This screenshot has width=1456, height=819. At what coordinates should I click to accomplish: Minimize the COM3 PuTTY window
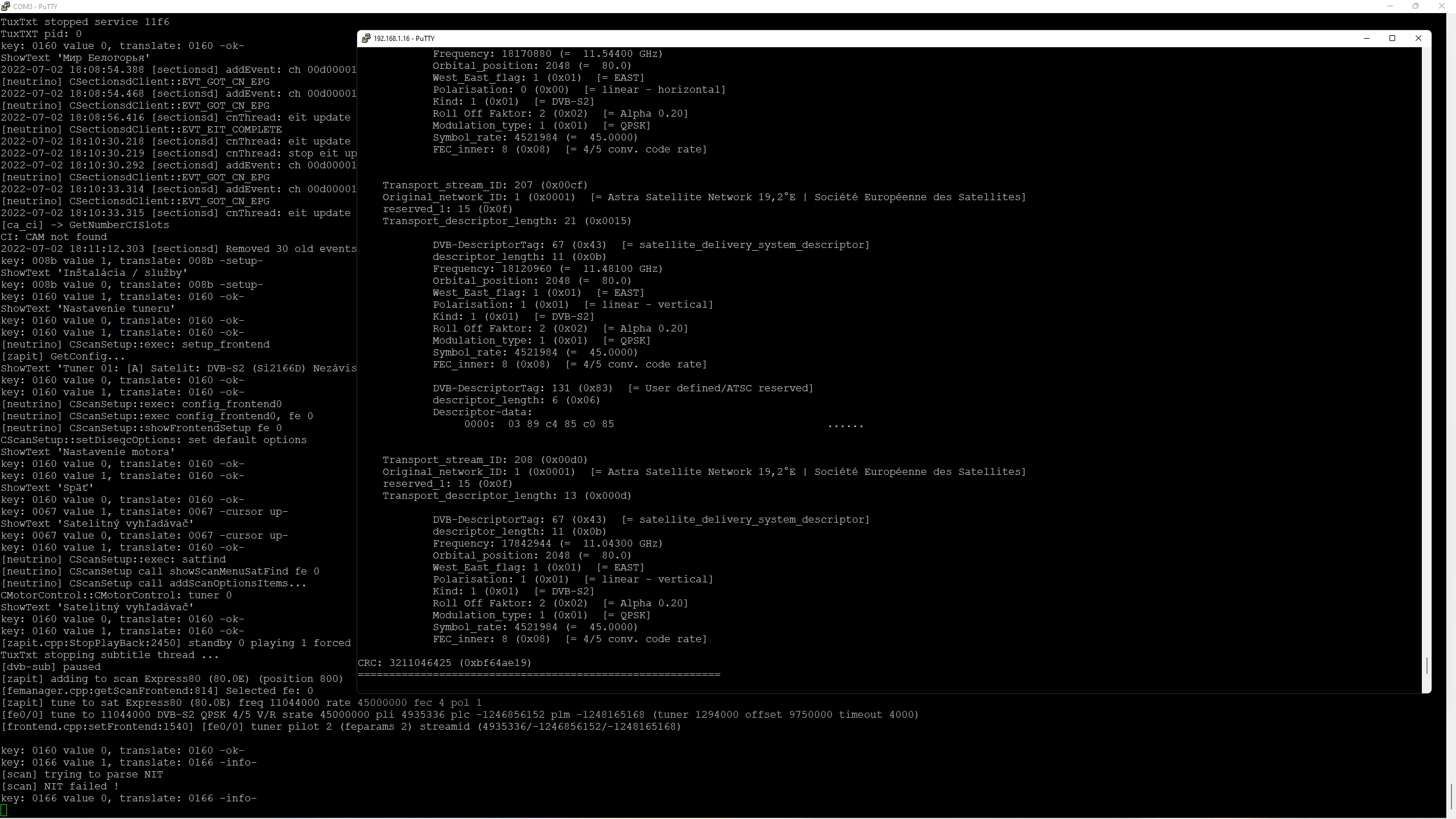(1389, 6)
